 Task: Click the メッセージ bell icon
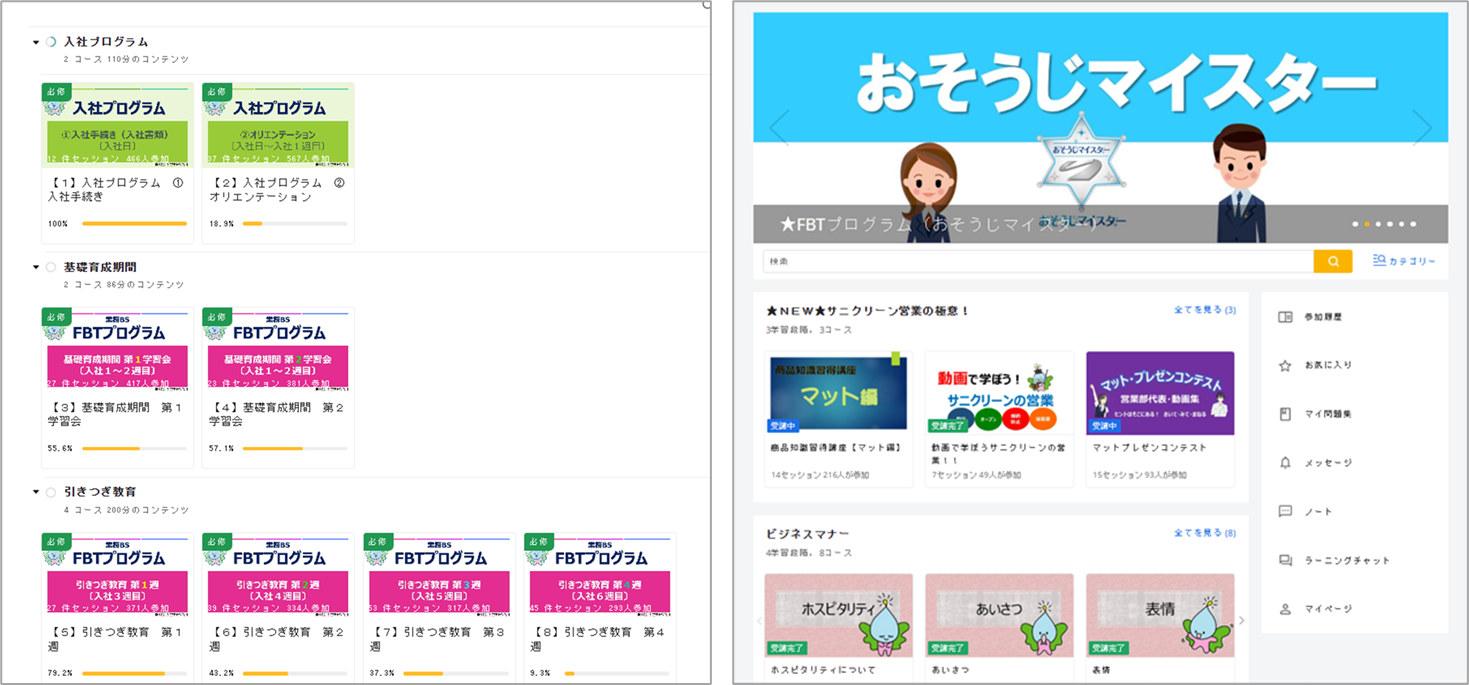(x=1285, y=463)
